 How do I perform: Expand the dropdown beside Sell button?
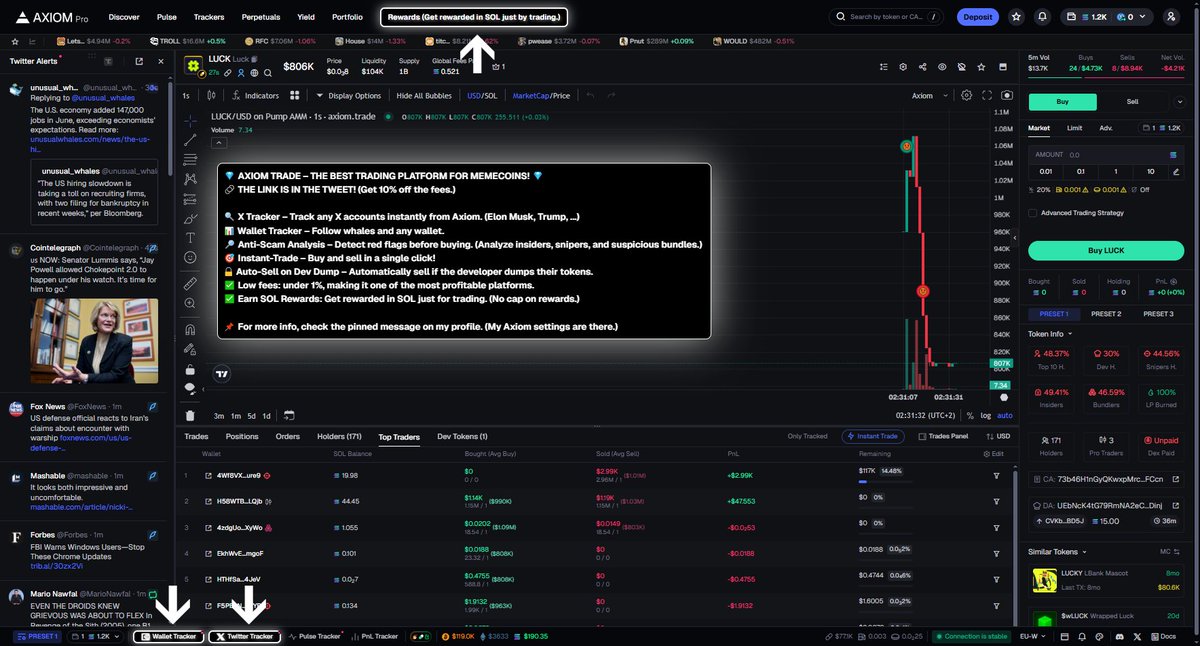click(1179, 101)
